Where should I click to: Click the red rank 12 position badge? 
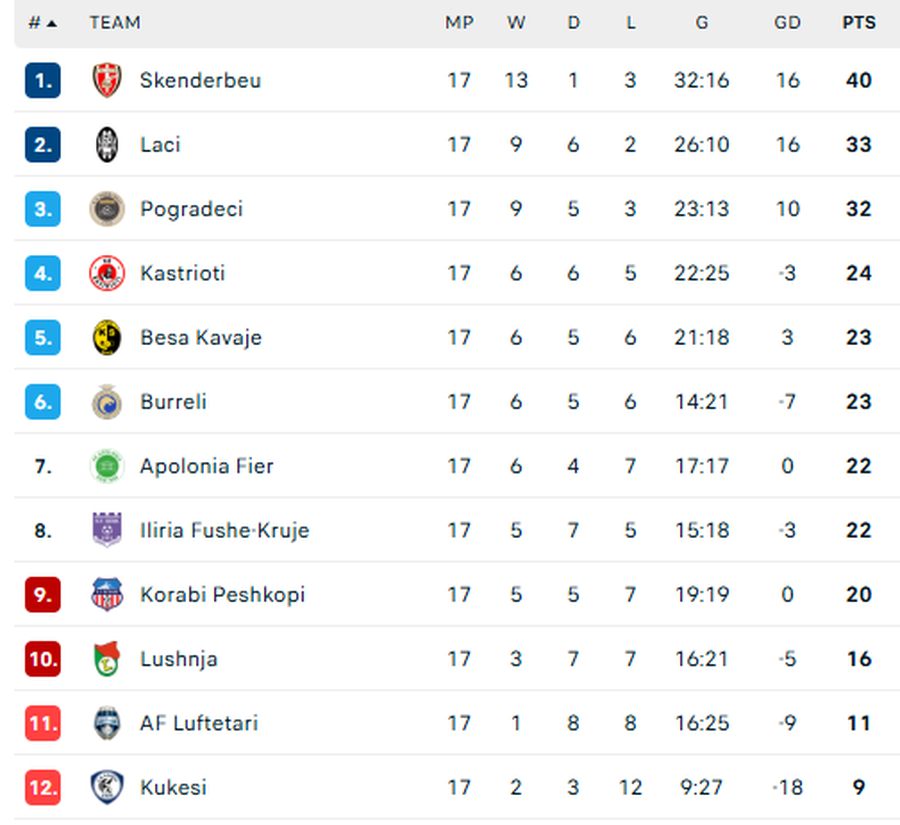pyautogui.click(x=43, y=787)
